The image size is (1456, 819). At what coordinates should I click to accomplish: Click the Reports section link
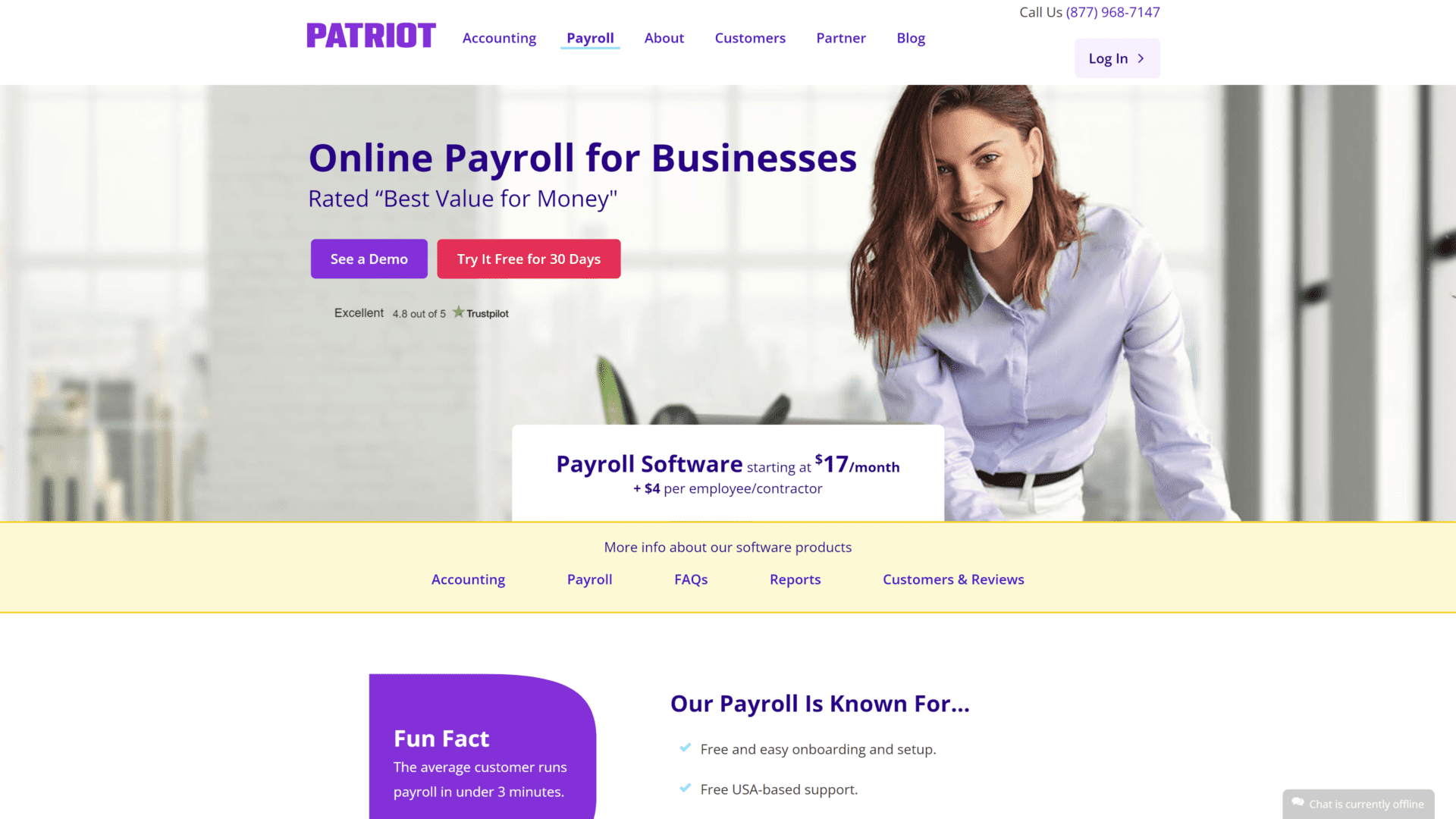point(795,579)
